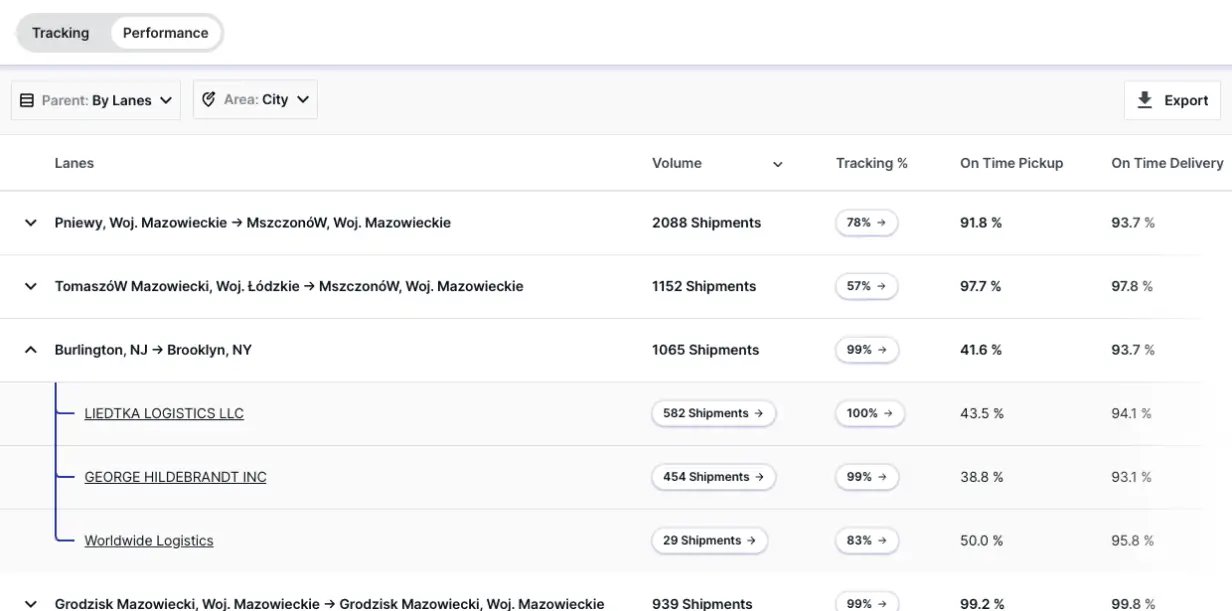The height and width of the screenshot is (611, 1232).
Task: Collapse the Burlington, NJ to Brooklyn lane
Action: tap(30, 350)
